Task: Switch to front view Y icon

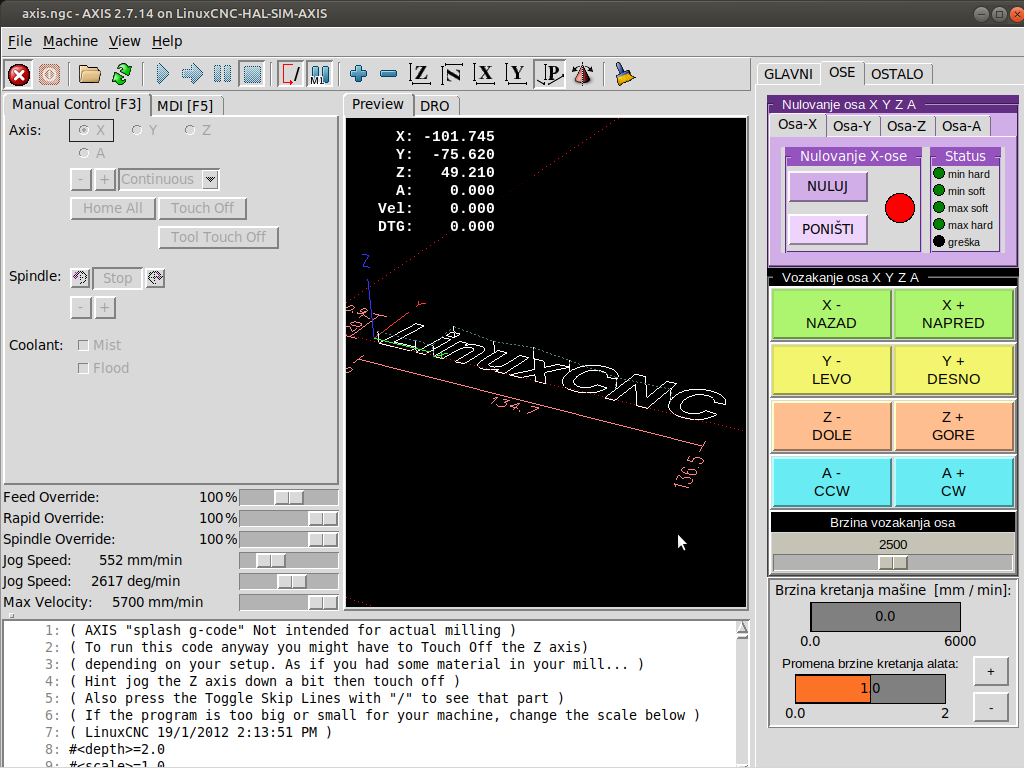Action: pos(517,74)
